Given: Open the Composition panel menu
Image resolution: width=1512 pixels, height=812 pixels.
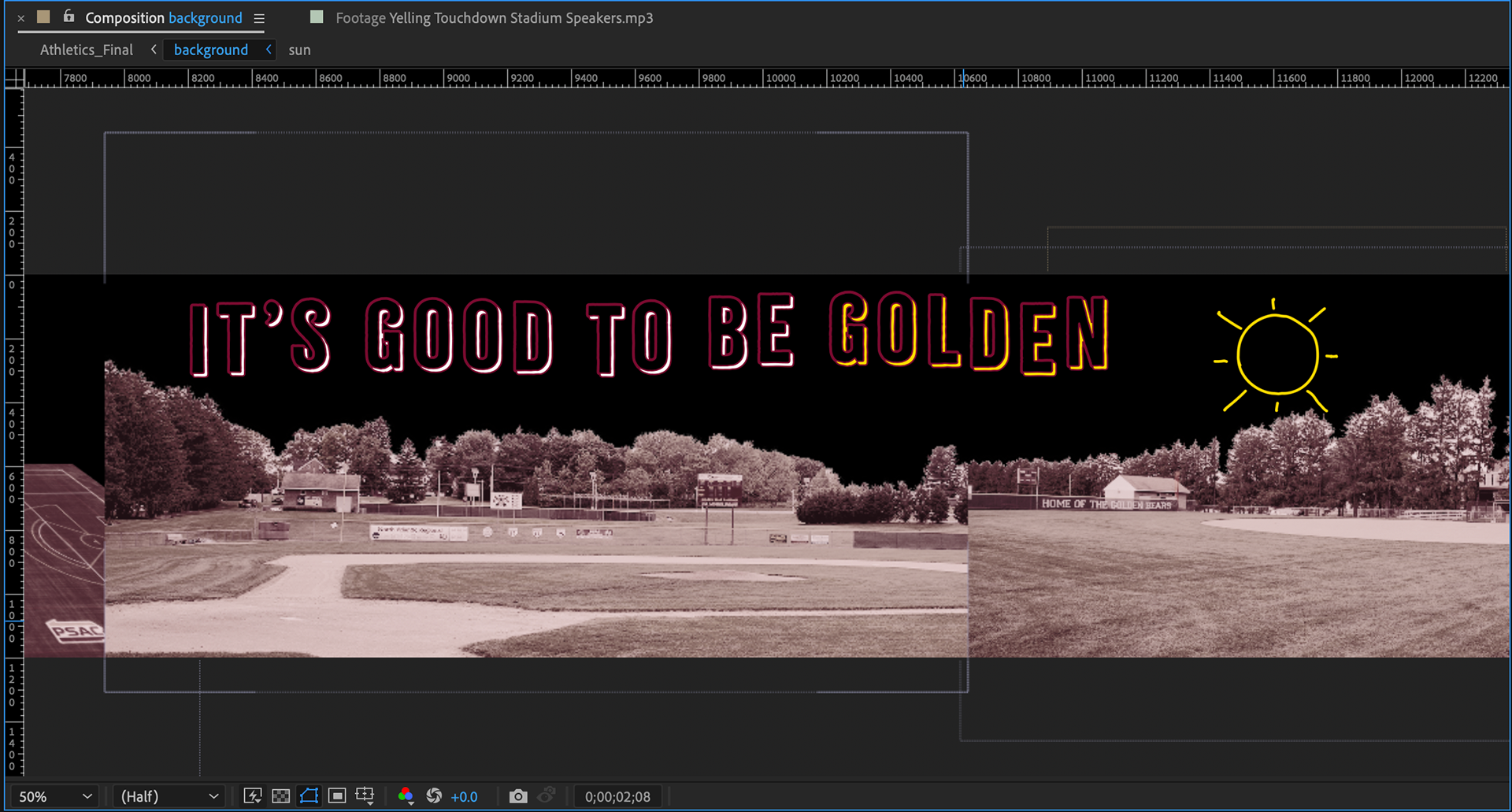Looking at the screenshot, I should pyautogui.click(x=259, y=18).
